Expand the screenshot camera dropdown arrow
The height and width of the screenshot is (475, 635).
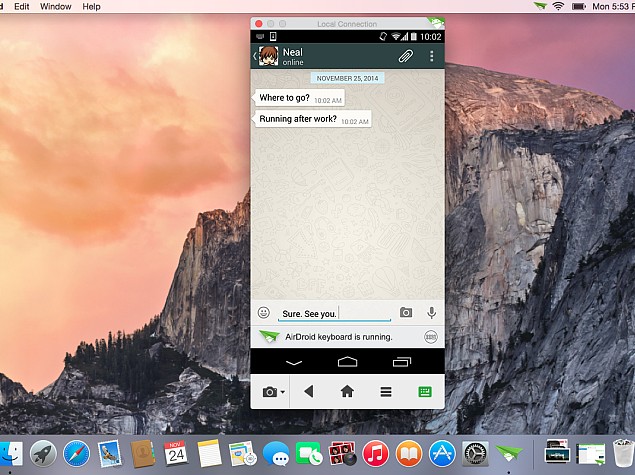(283, 393)
